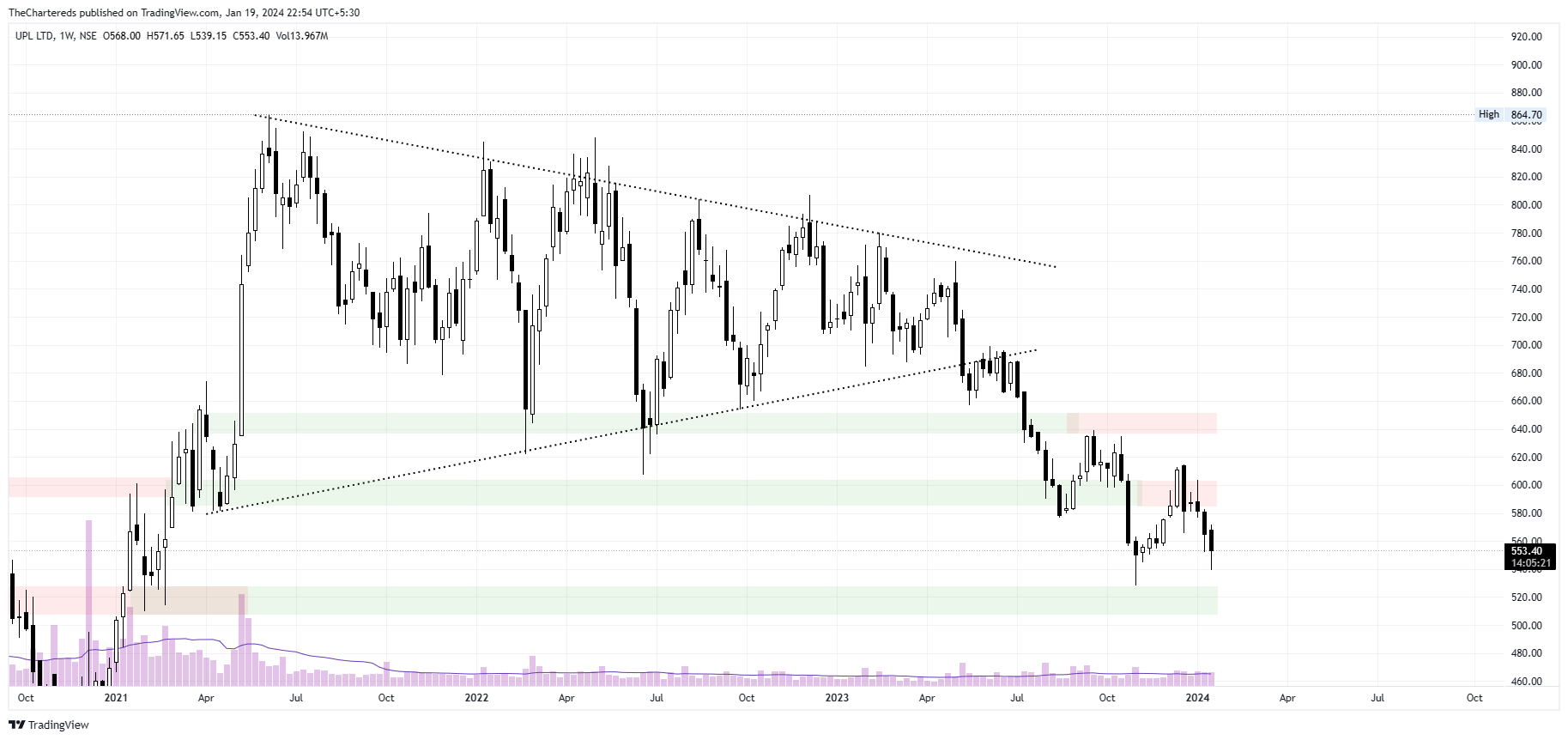Click the bar countdown 14:05:21

[x=1531, y=563]
